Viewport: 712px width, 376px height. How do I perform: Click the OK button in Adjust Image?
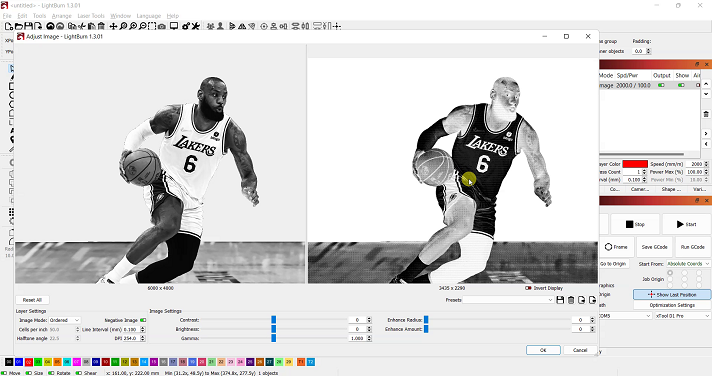[543, 350]
